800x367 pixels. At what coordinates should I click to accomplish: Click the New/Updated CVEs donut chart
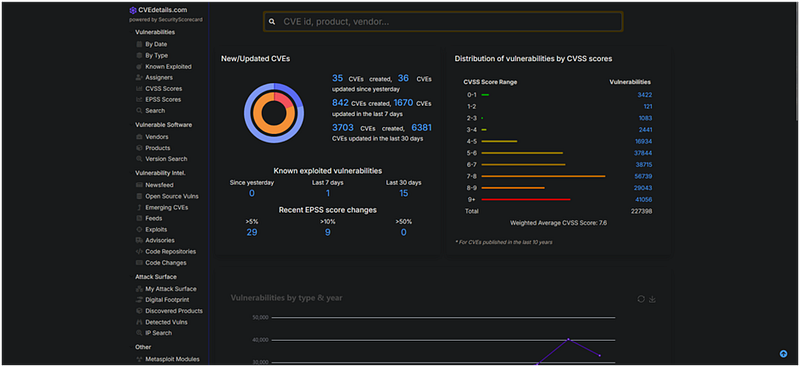coord(274,113)
